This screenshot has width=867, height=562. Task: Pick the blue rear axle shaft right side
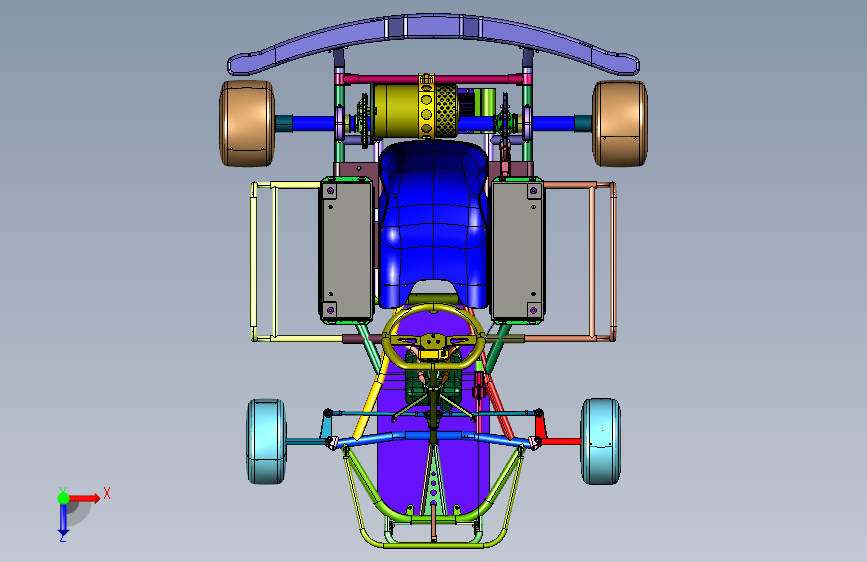pos(553,123)
